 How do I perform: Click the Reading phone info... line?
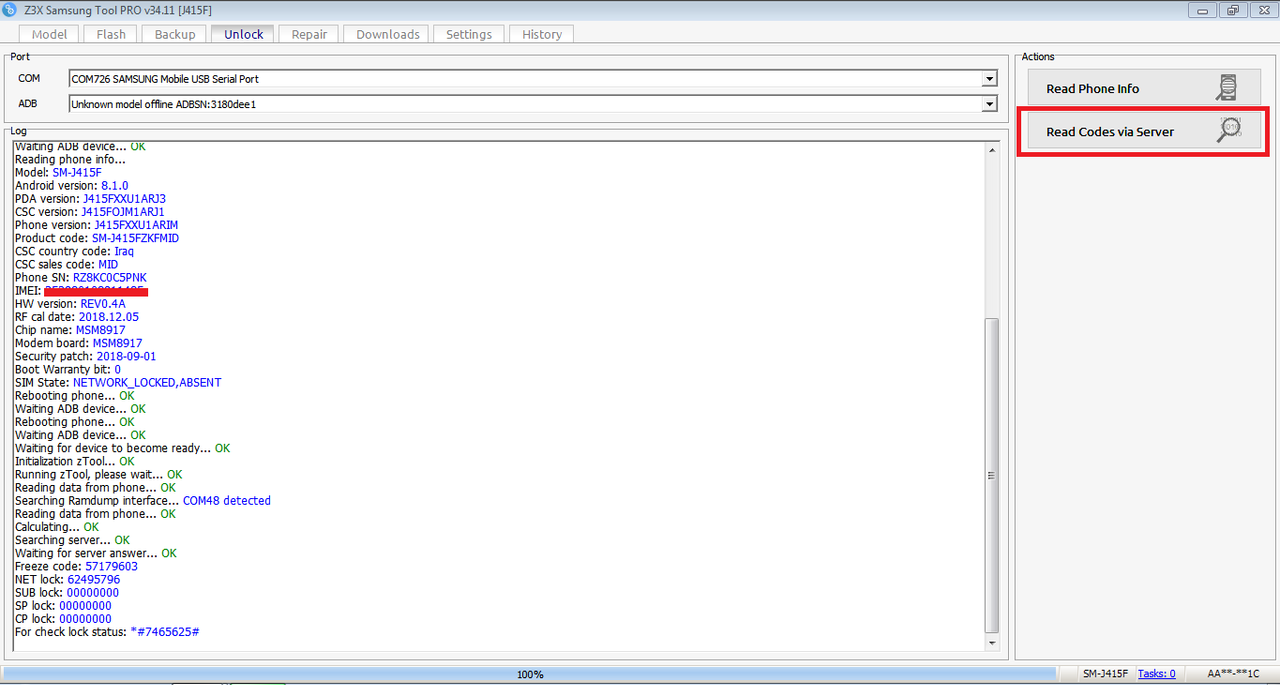70,160
